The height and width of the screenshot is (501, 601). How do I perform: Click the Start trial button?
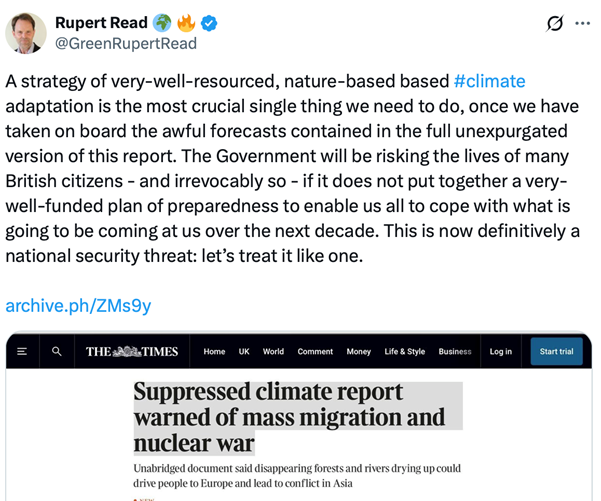[x=556, y=351]
